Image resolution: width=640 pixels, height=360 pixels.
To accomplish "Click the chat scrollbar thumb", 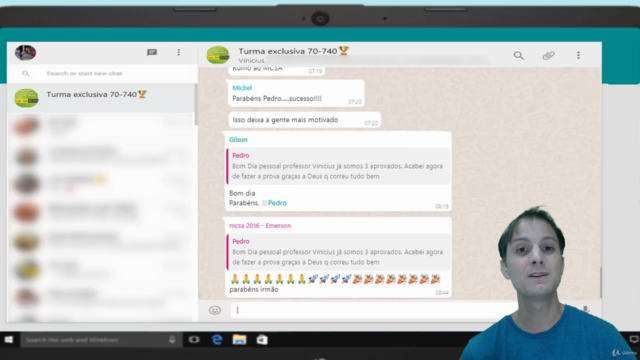I will coord(600,282).
